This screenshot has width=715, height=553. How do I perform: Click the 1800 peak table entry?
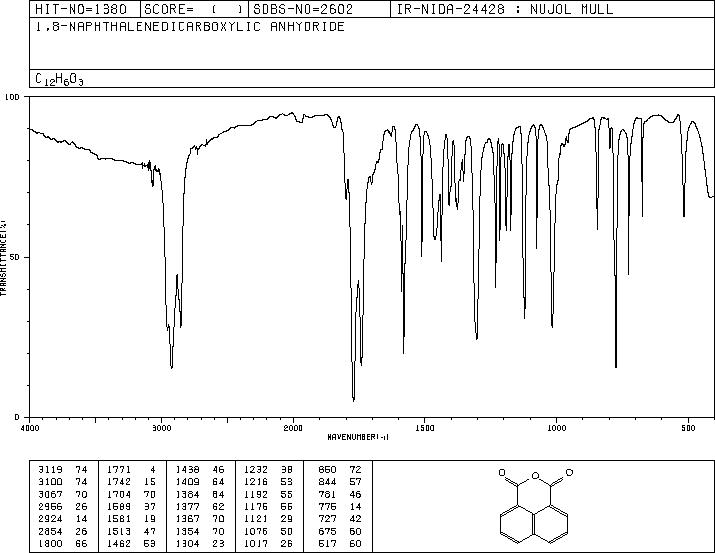coord(62,544)
